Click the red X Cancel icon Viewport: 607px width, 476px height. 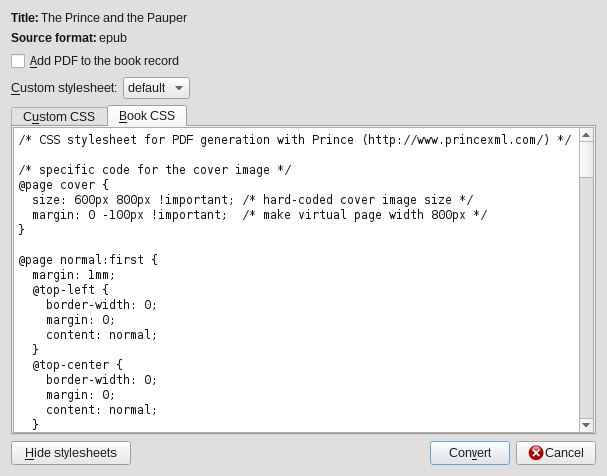point(536,453)
